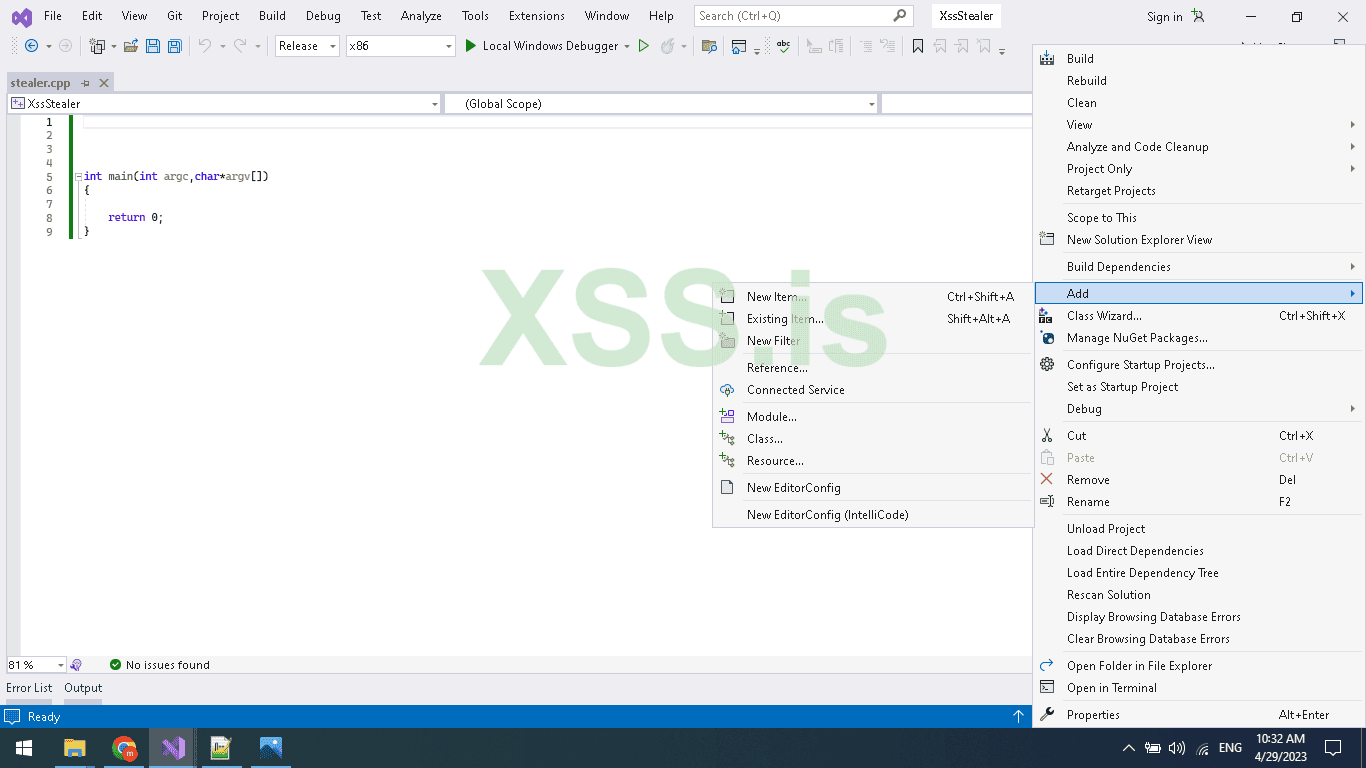This screenshot has width=1366, height=768.
Task: Show hidden system tray icons chevron
Action: [x=1129, y=748]
